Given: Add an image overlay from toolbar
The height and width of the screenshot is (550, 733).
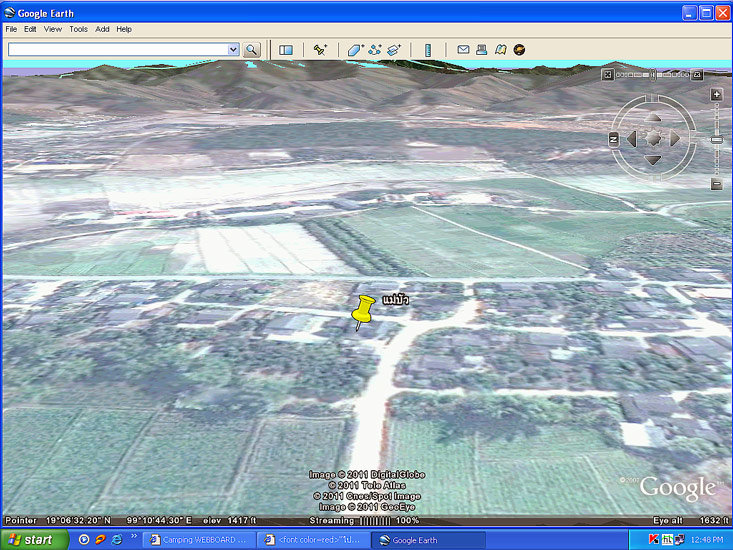Looking at the screenshot, I should coord(394,49).
